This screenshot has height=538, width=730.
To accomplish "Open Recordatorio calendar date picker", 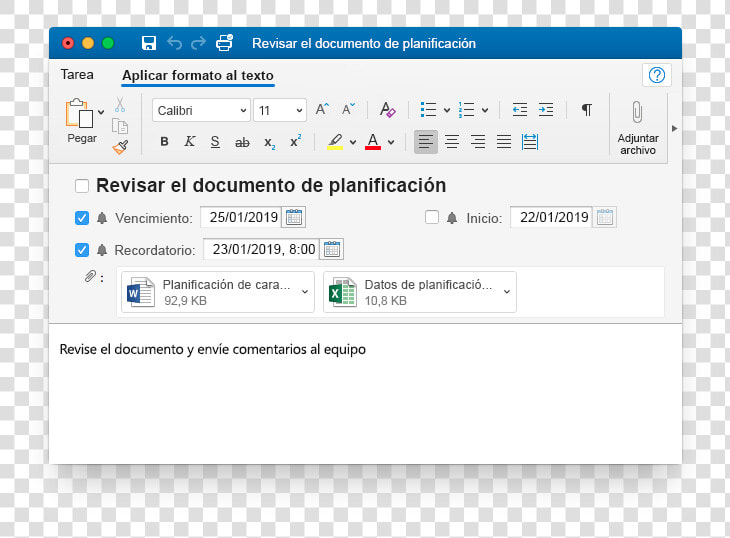I will pyautogui.click(x=331, y=249).
